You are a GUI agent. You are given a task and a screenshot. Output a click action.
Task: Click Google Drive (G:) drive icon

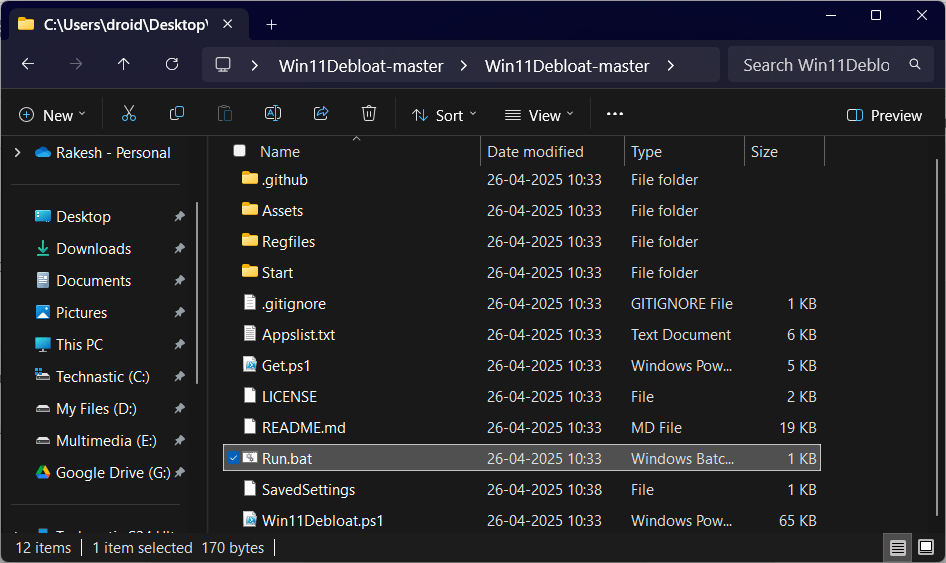pos(43,472)
